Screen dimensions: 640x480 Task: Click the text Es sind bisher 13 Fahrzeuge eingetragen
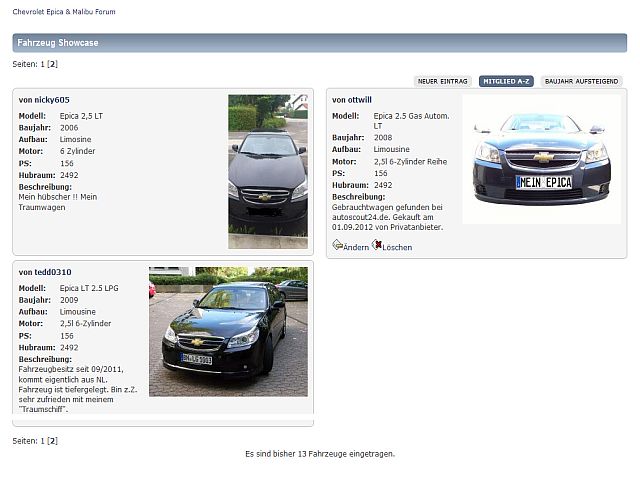[x=320, y=454]
